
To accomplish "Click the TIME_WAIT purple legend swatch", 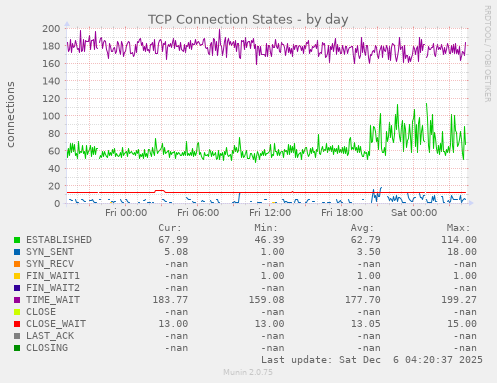I will point(17,300).
